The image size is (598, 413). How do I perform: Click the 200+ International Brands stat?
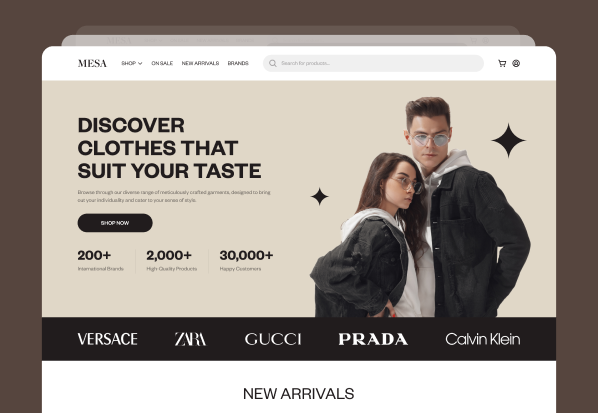(101, 260)
